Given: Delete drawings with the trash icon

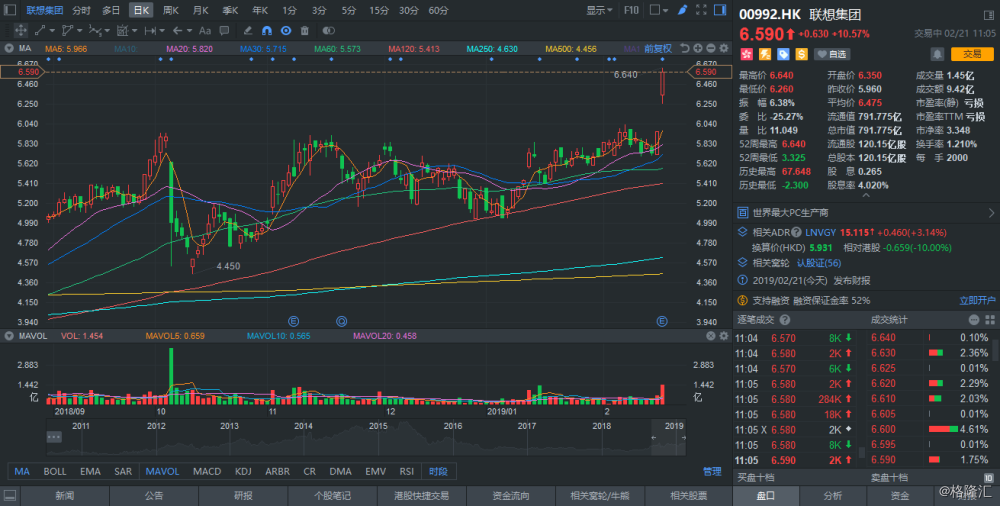Looking at the screenshot, I should [x=305, y=30].
